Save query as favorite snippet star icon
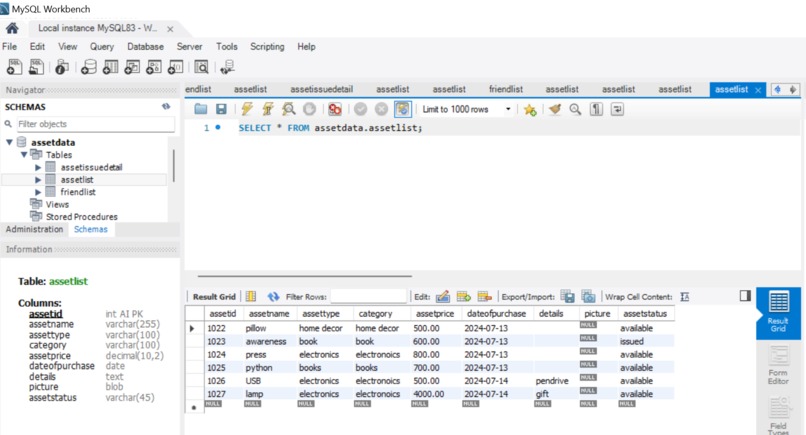Image resolution: width=806 pixels, height=435 pixels. tap(530, 110)
